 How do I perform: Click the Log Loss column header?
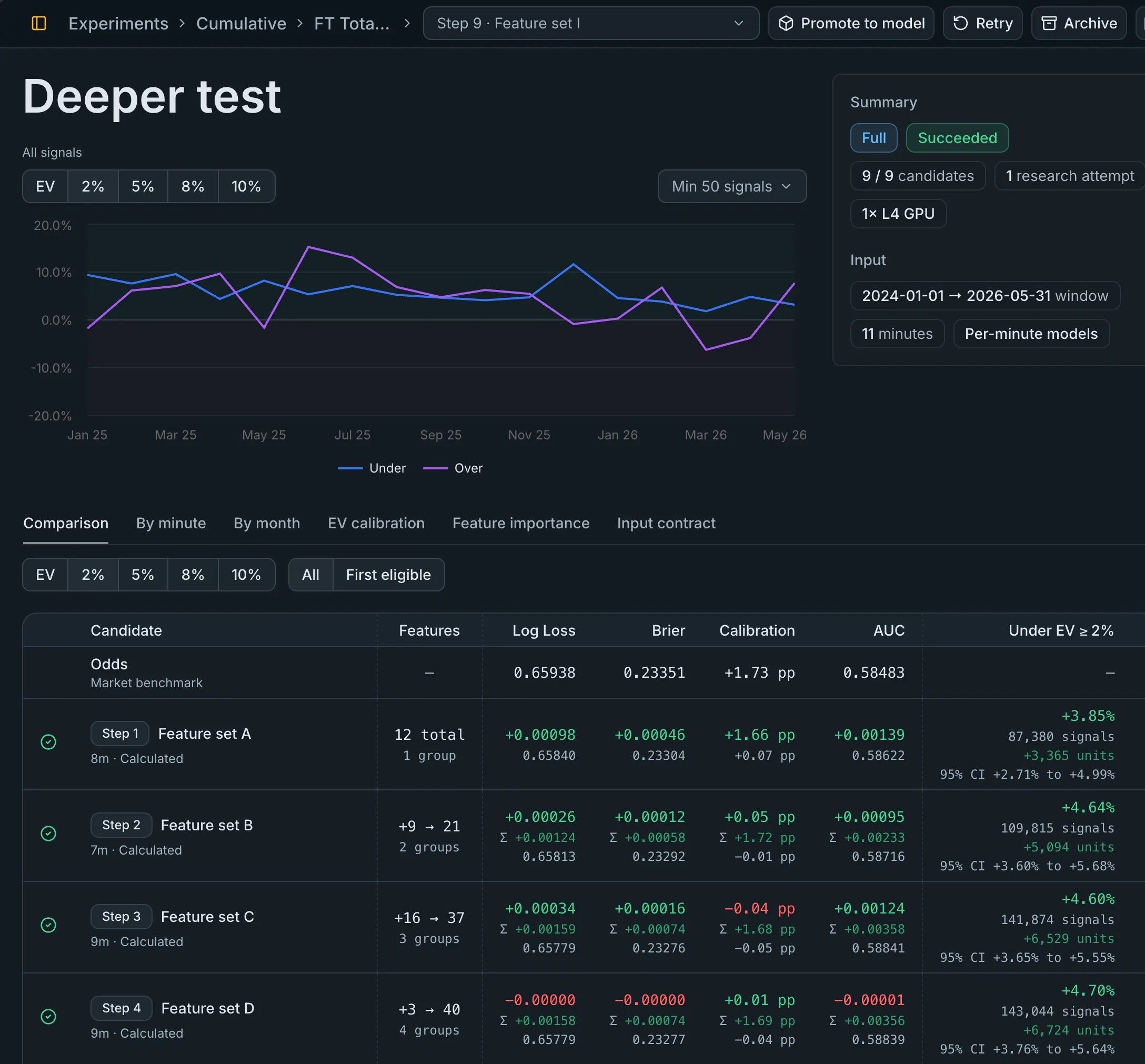tap(544, 630)
